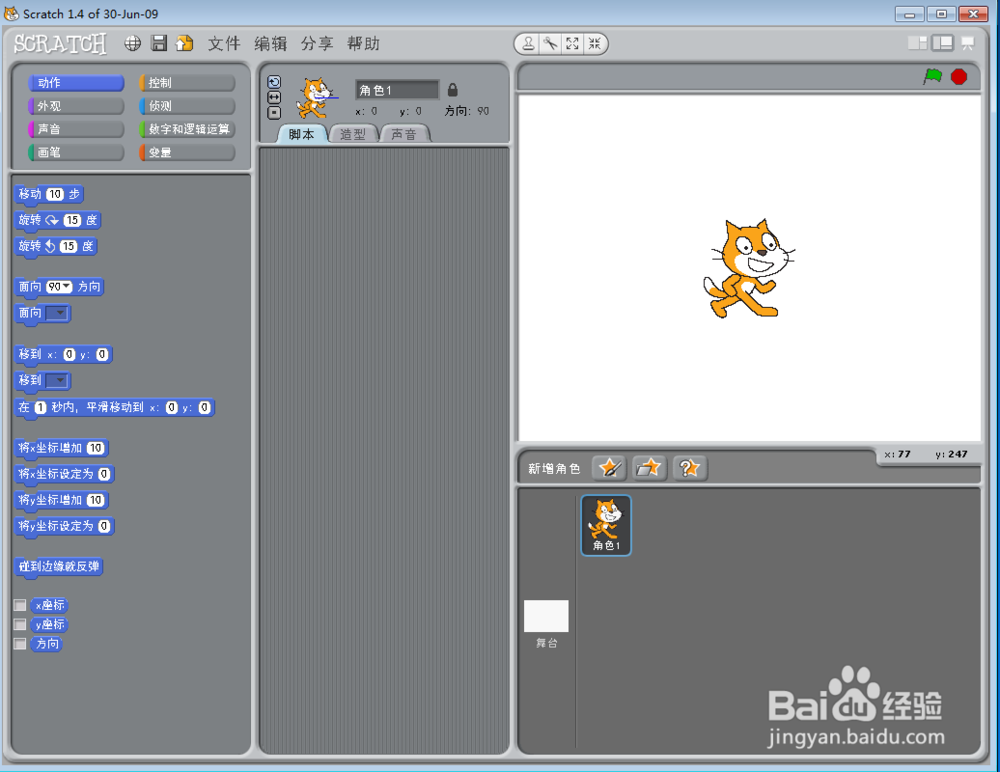Viewport: 1000px width, 772px height.
Task: Switch to full stage view
Action: tap(942, 43)
